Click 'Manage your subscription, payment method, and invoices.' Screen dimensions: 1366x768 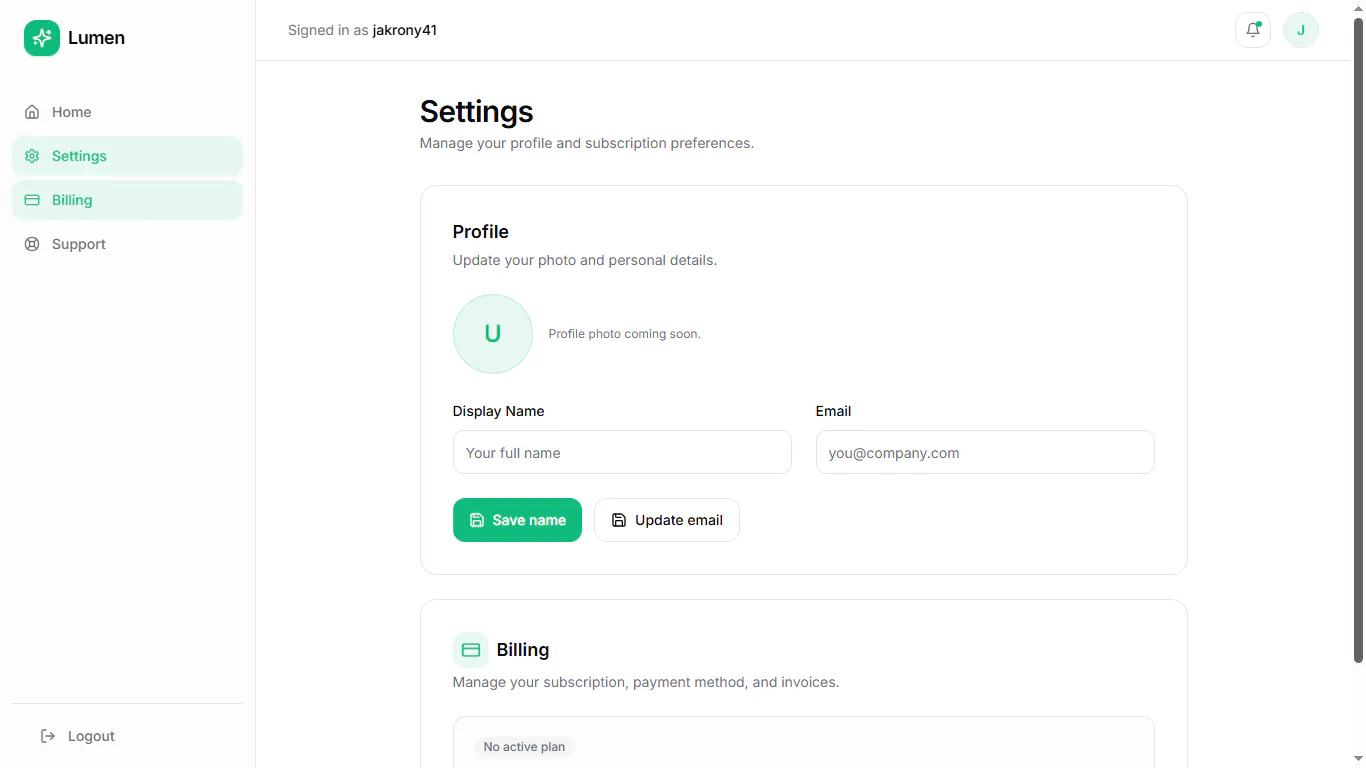[646, 682]
